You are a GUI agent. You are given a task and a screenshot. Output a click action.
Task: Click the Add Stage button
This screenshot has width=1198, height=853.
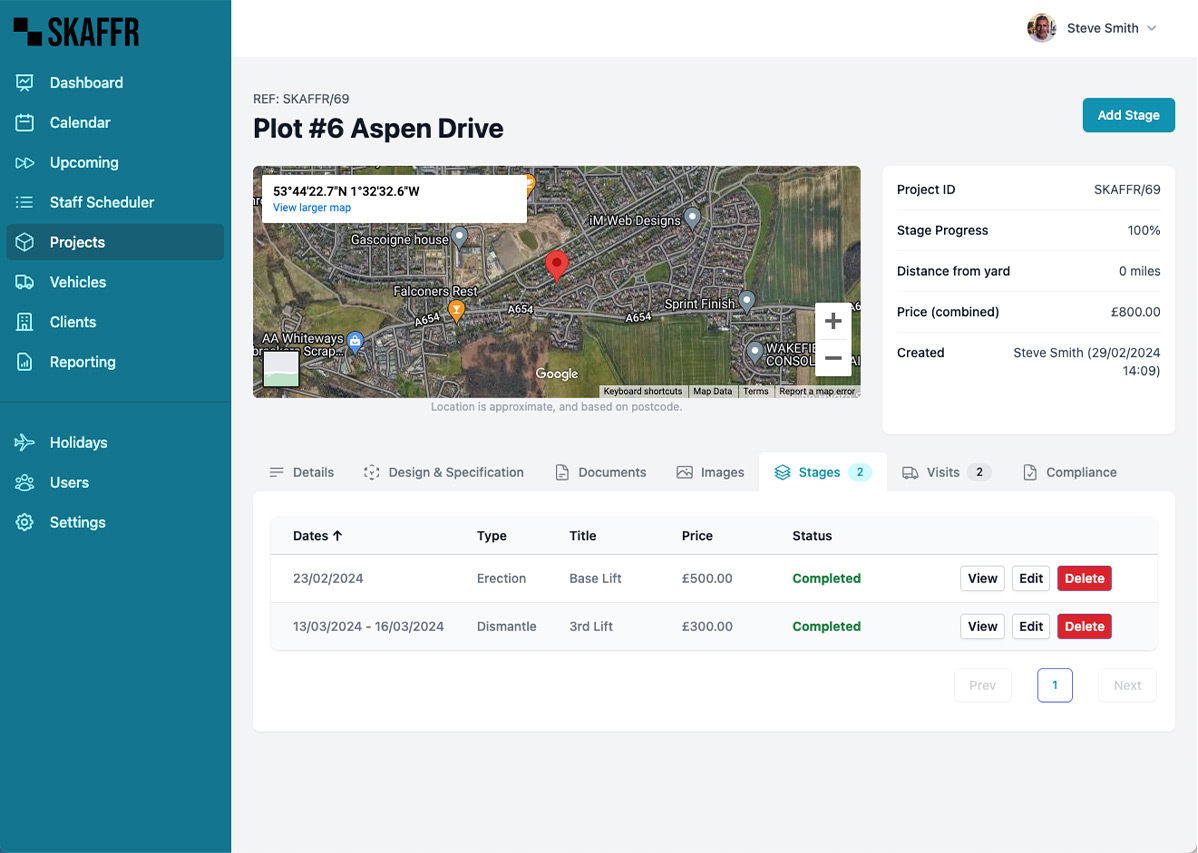1128,115
